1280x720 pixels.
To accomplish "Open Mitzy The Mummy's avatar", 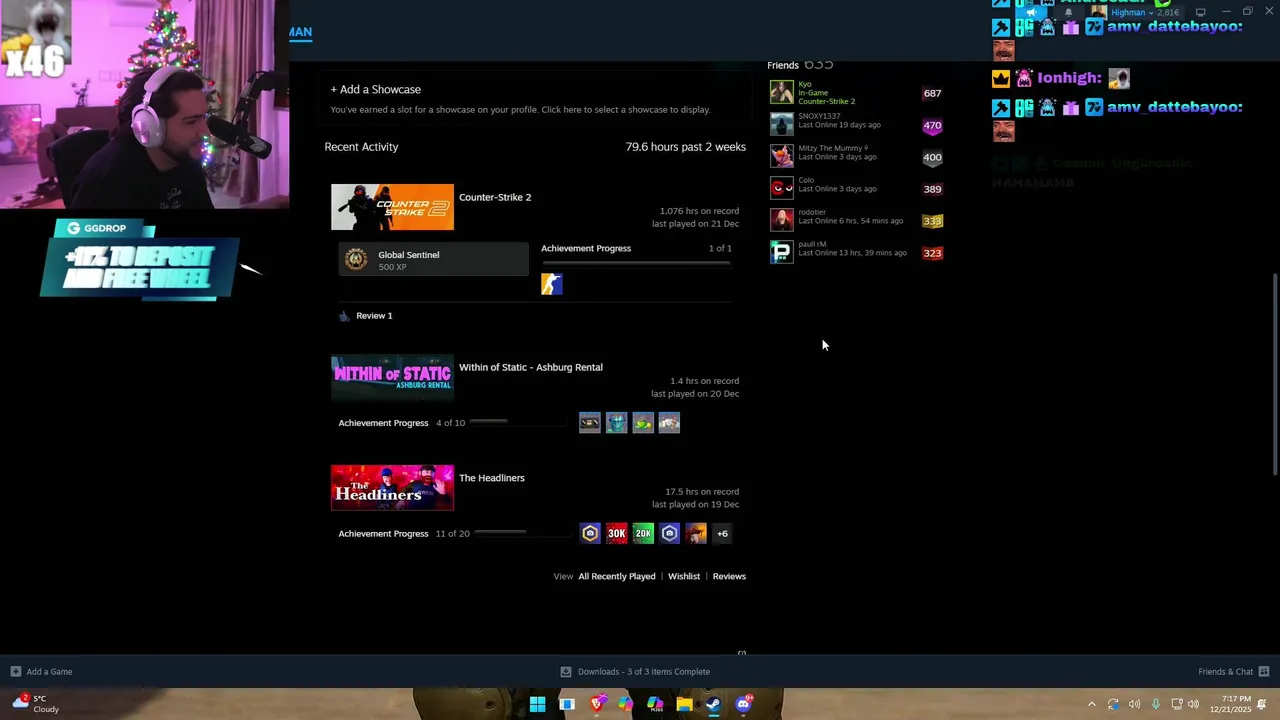I will (x=782, y=156).
